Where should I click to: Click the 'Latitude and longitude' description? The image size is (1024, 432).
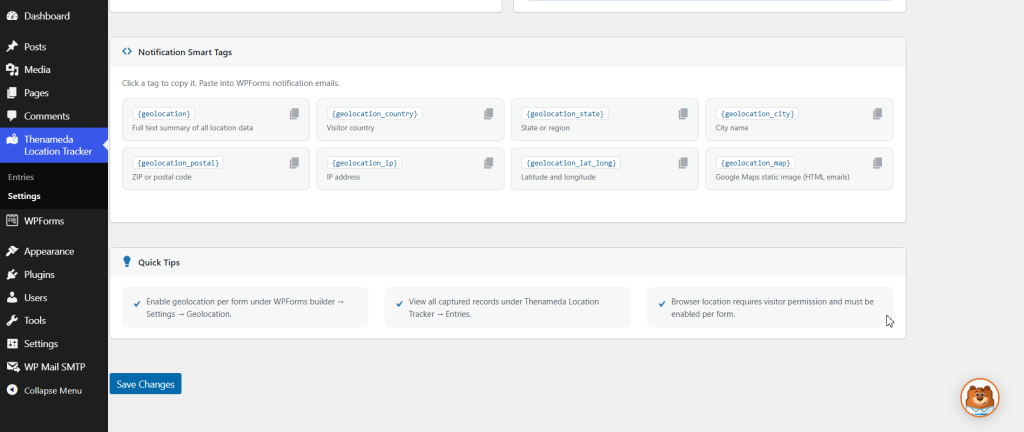tap(558, 177)
